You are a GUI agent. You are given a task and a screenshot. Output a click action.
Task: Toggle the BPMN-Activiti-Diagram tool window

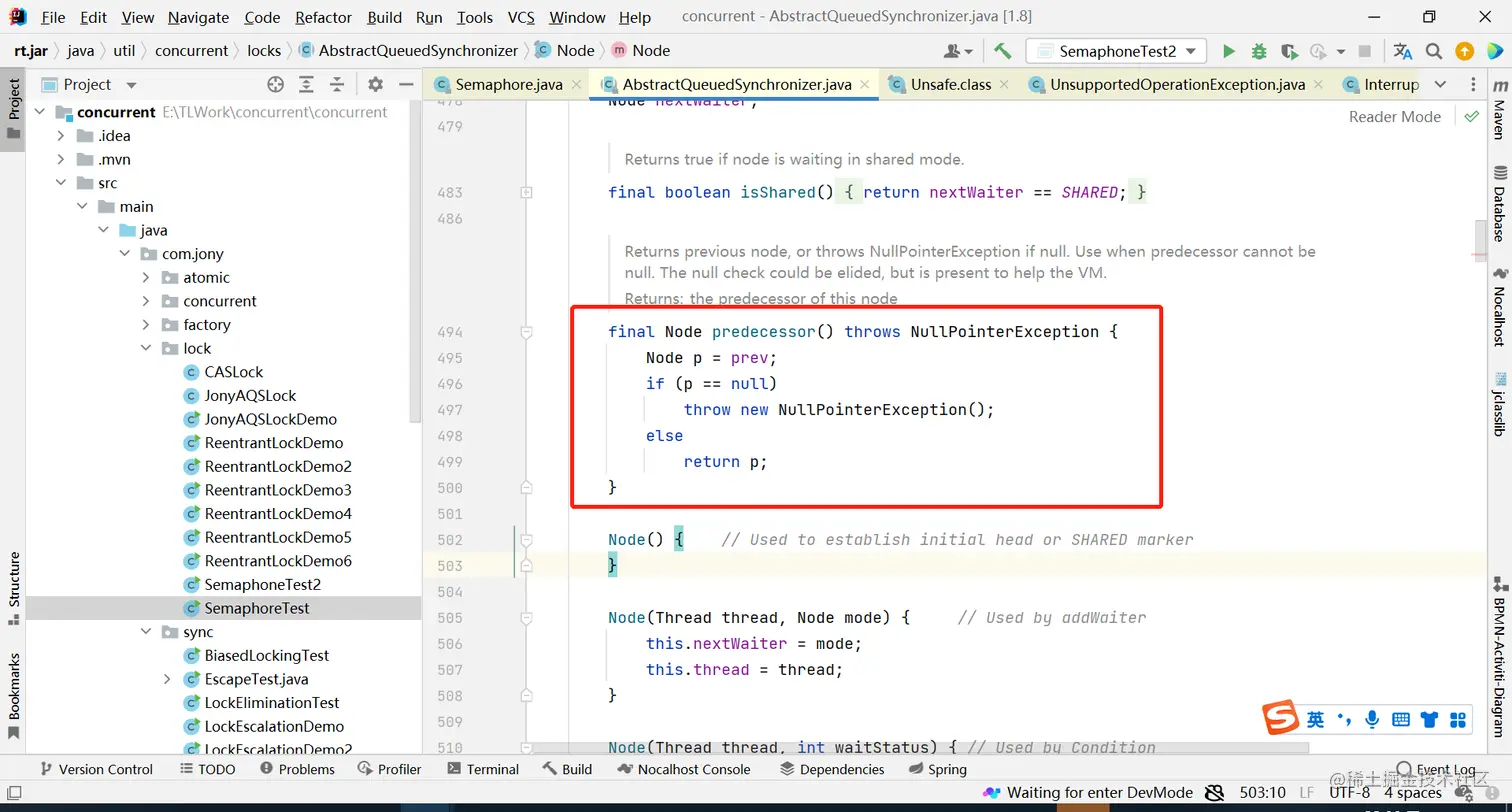(x=1499, y=657)
